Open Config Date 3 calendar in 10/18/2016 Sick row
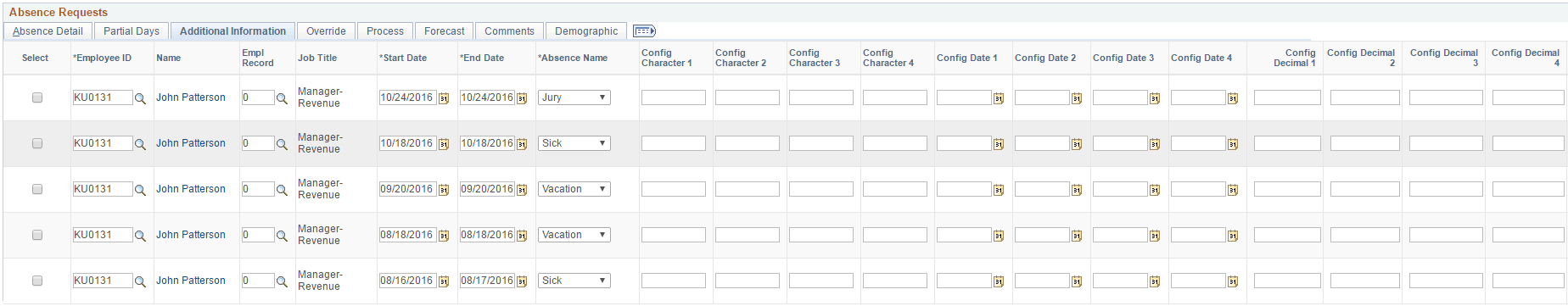This screenshot has width=1568, height=306. (x=1154, y=144)
